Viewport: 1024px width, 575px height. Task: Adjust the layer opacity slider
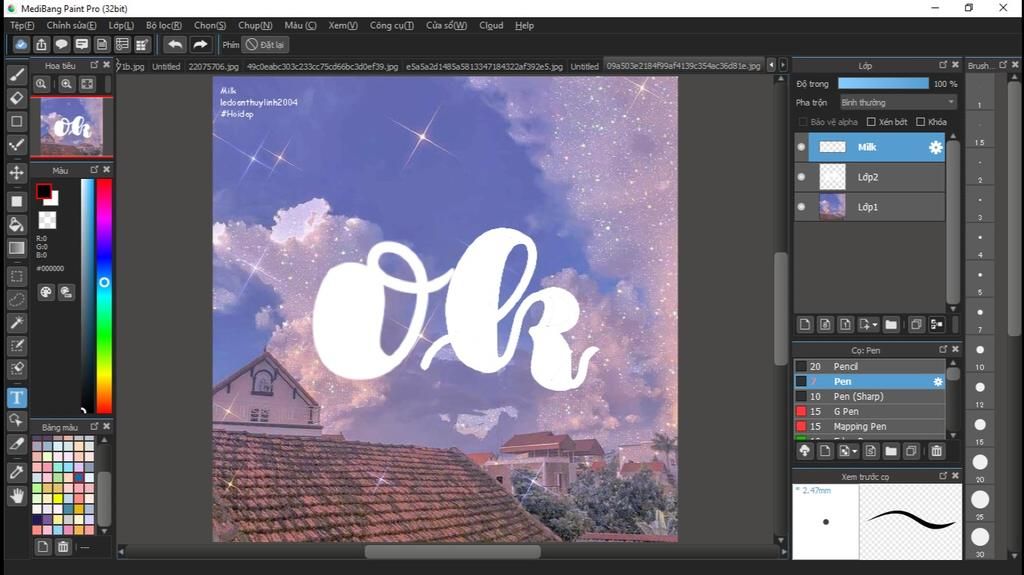[x=883, y=84]
